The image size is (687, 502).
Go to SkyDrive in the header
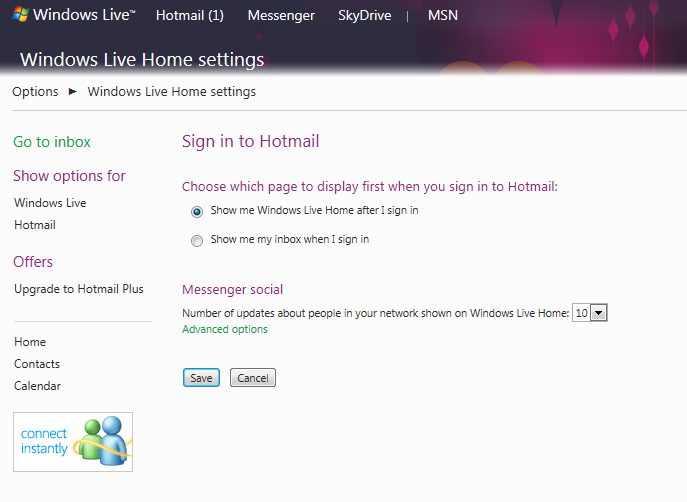[x=365, y=15]
